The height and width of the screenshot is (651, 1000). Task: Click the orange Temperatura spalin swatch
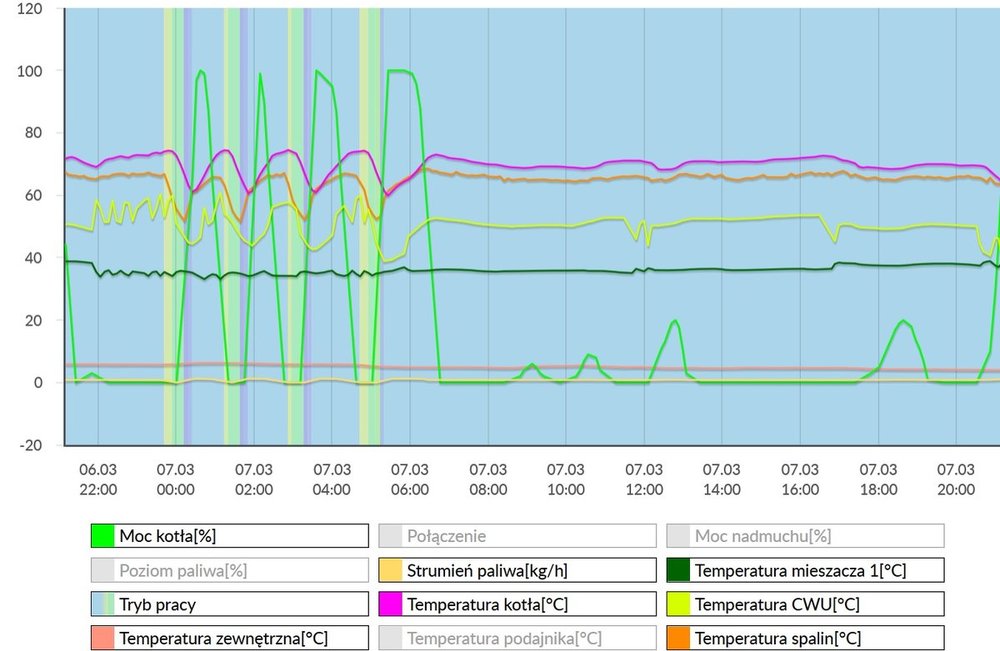click(679, 638)
